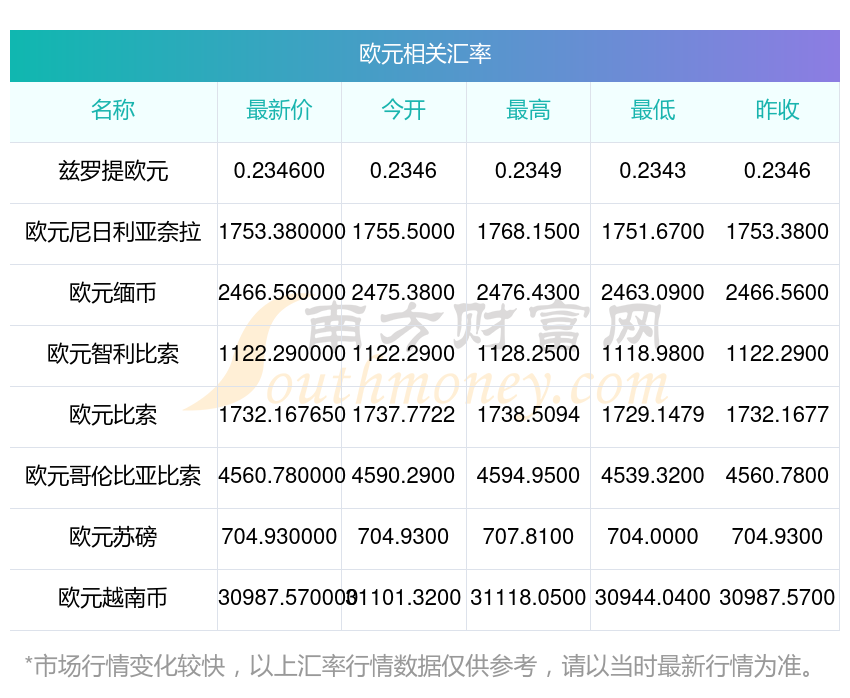
Task: Click lowest value 1729.1479
Action: (x=653, y=415)
